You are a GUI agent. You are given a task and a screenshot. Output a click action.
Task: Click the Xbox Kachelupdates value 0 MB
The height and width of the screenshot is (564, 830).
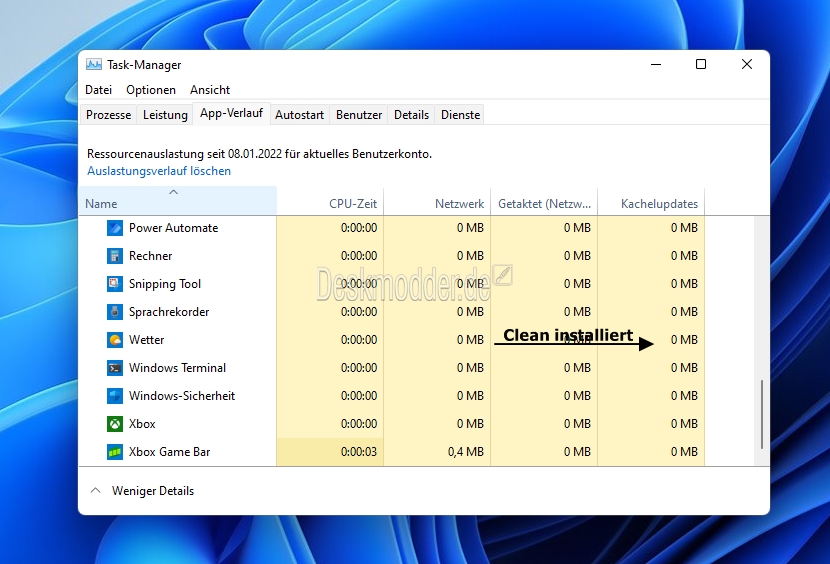click(684, 424)
